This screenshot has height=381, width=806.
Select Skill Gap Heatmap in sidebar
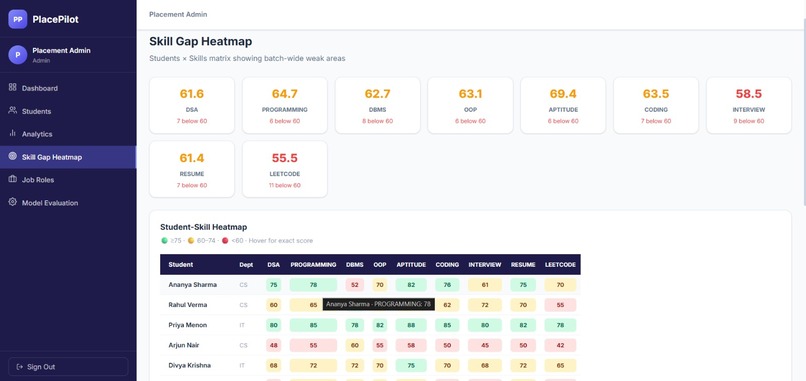(x=68, y=157)
